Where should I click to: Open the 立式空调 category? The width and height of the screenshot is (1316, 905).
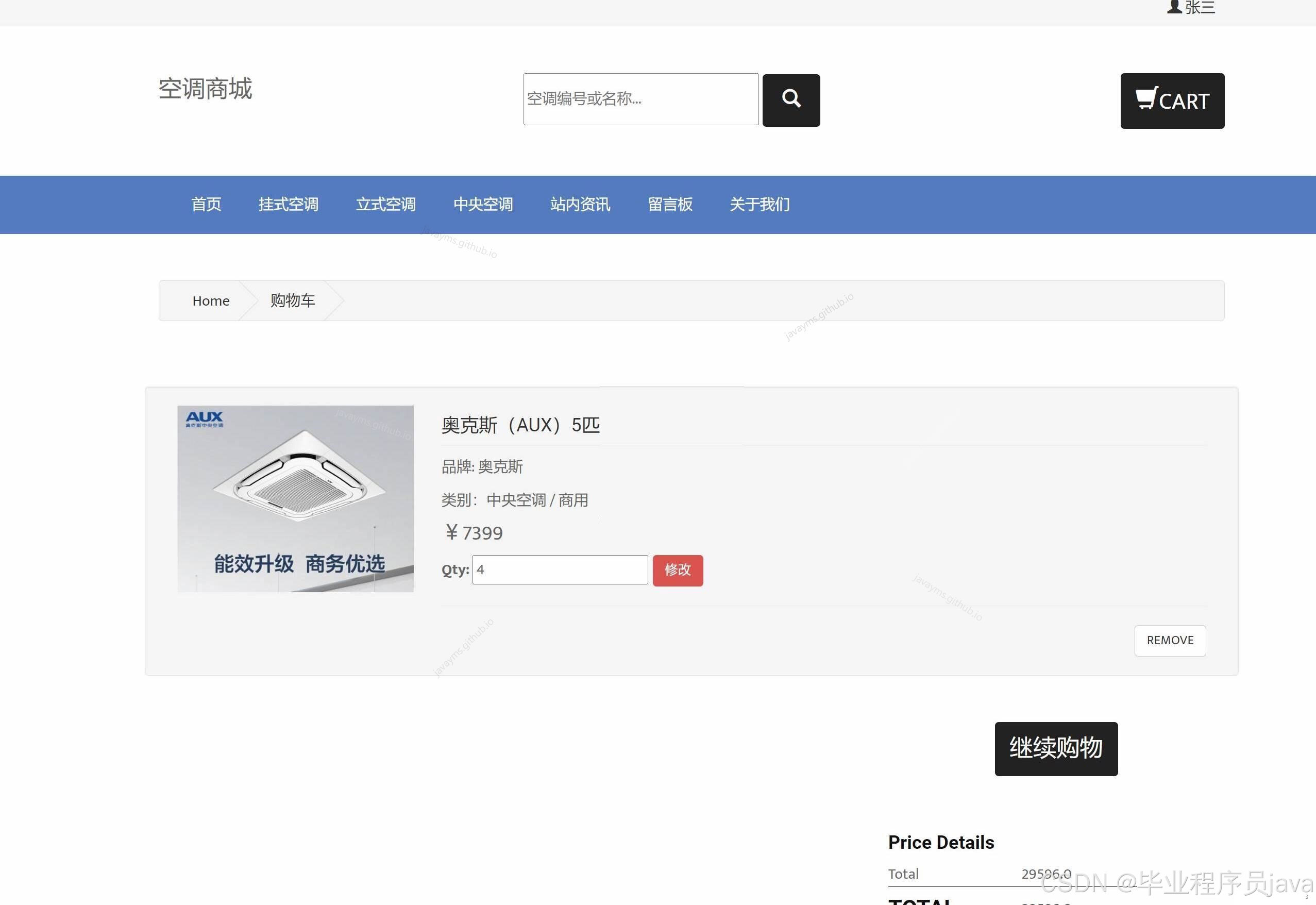coord(385,204)
